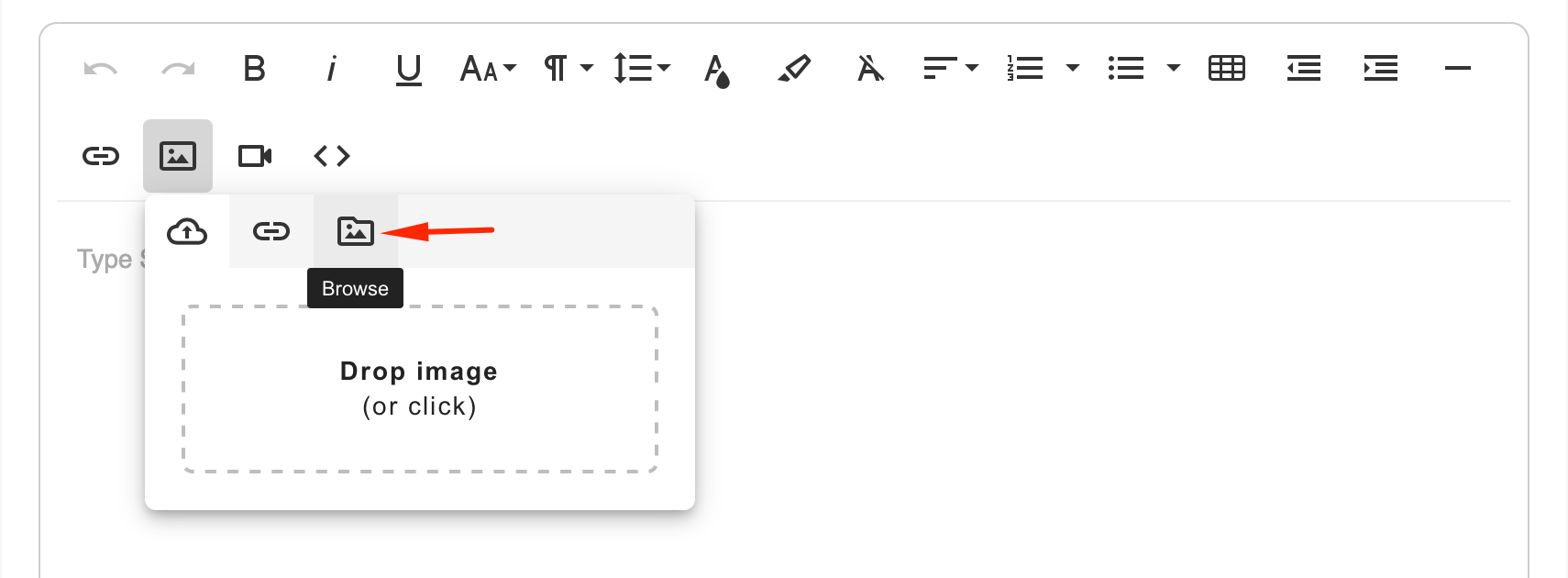Open the insert video tool
This screenshot has height=578, width=1568.
(x=255, y=156)
